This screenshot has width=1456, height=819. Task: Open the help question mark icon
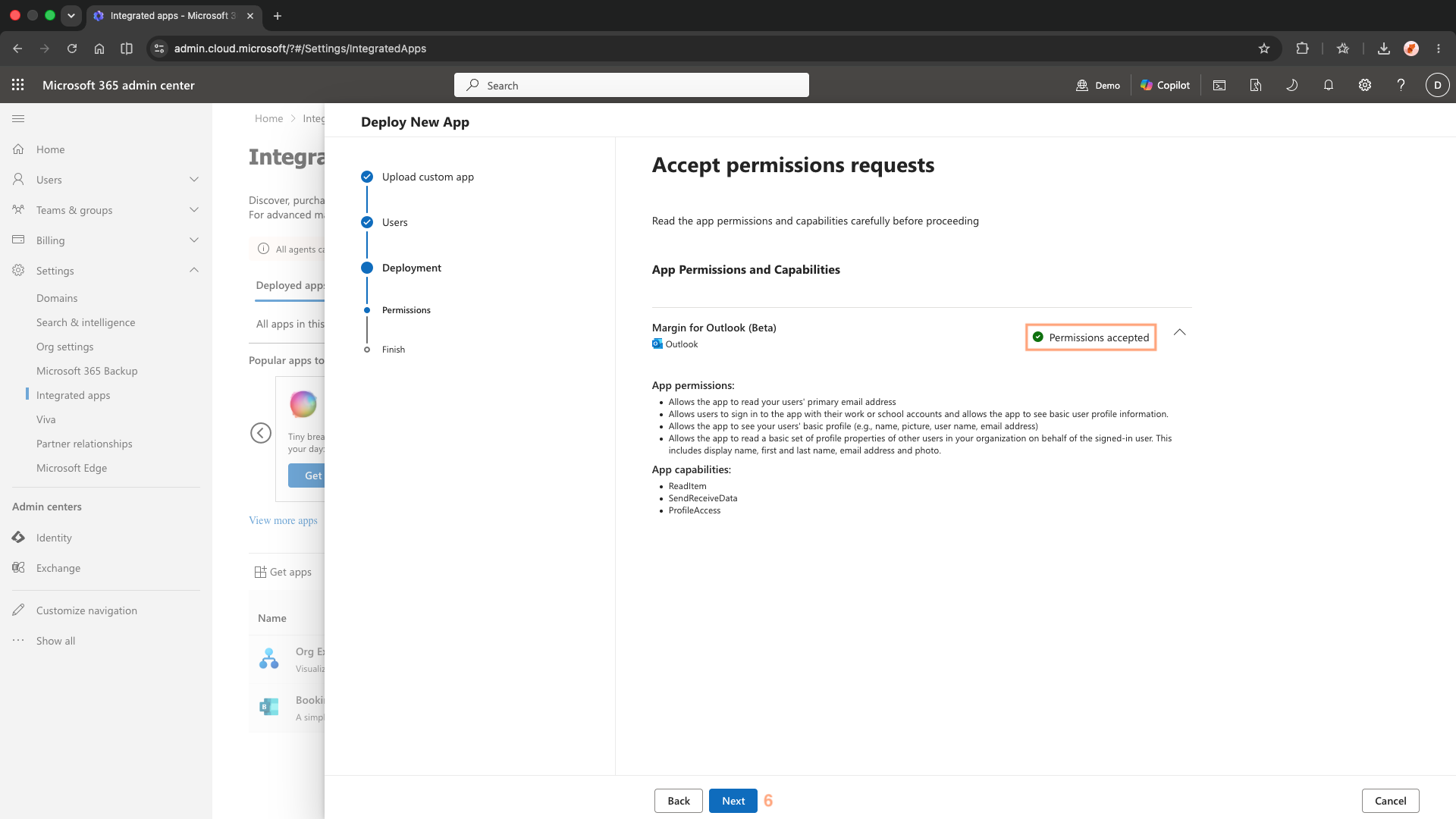[1401, 85]
